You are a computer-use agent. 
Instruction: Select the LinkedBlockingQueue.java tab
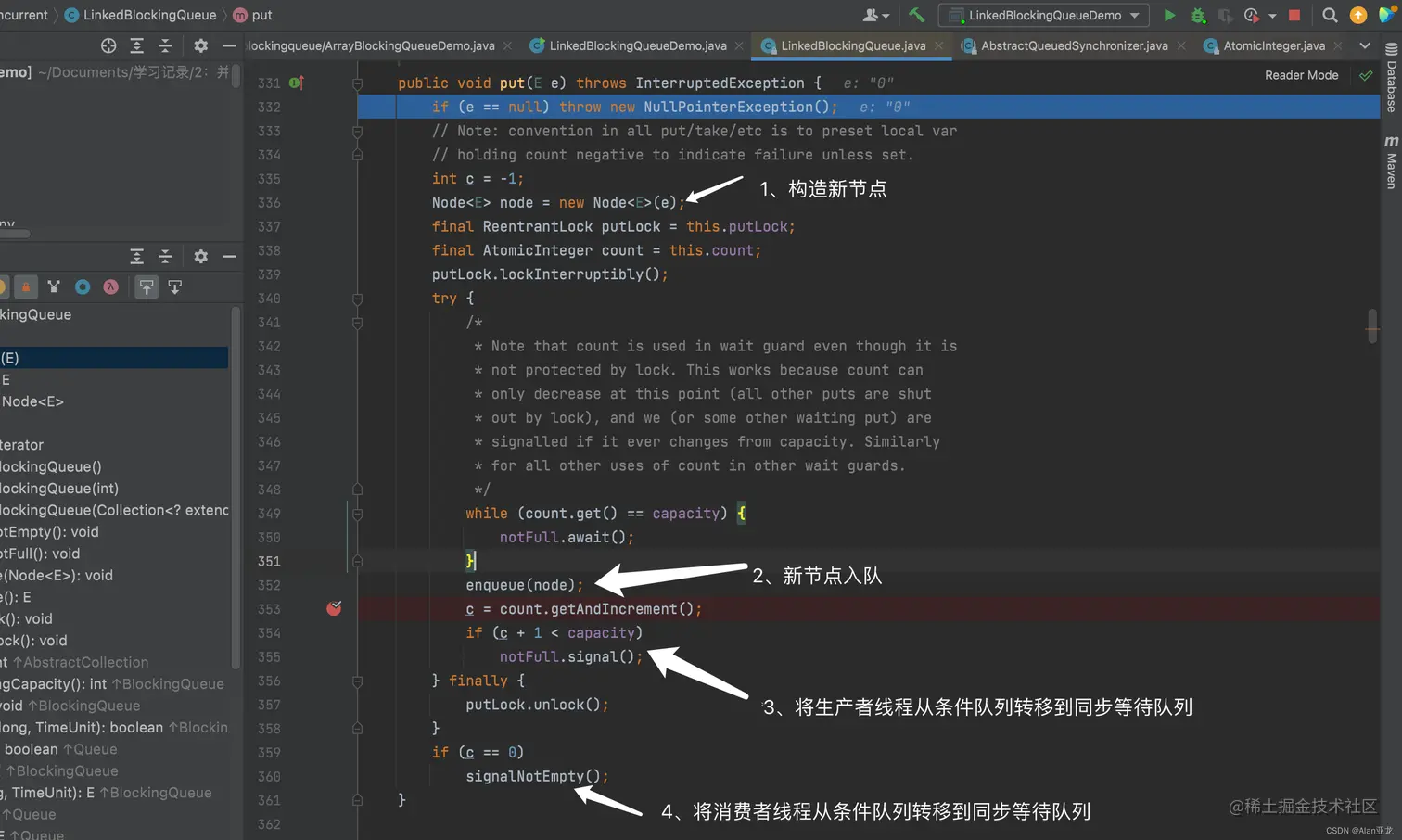pyautogui.click(x=853, y=45)
